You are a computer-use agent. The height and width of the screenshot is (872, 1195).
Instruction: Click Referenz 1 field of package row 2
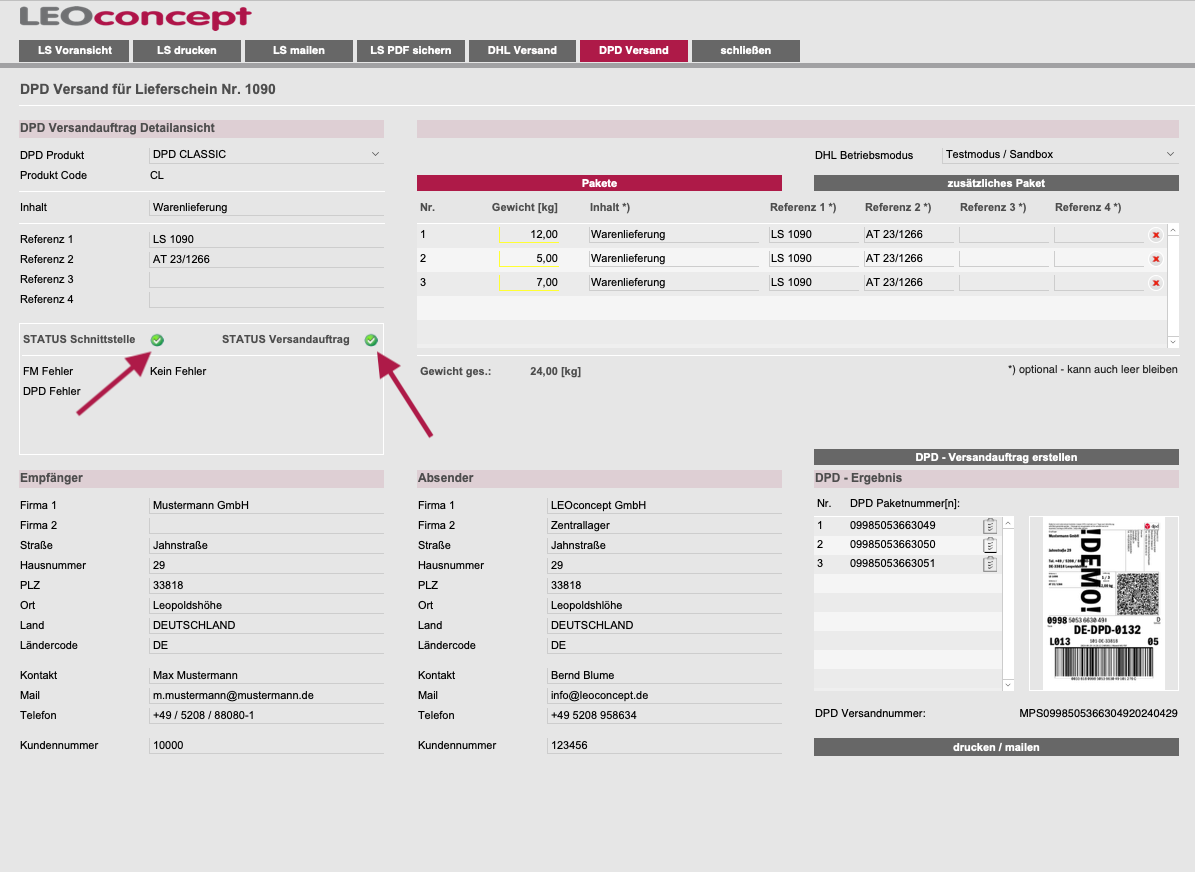point(814,258)
